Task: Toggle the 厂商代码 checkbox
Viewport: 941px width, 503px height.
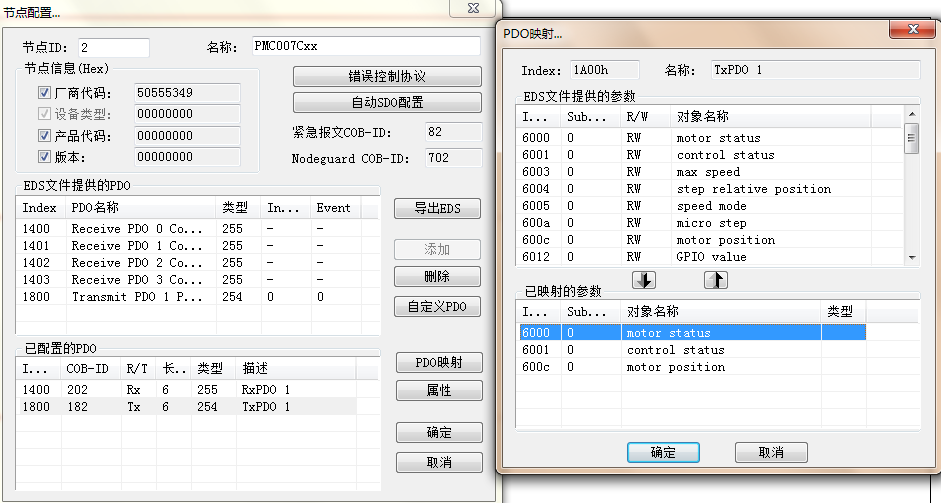Action: pyautogui.click(x=44, y=93)
